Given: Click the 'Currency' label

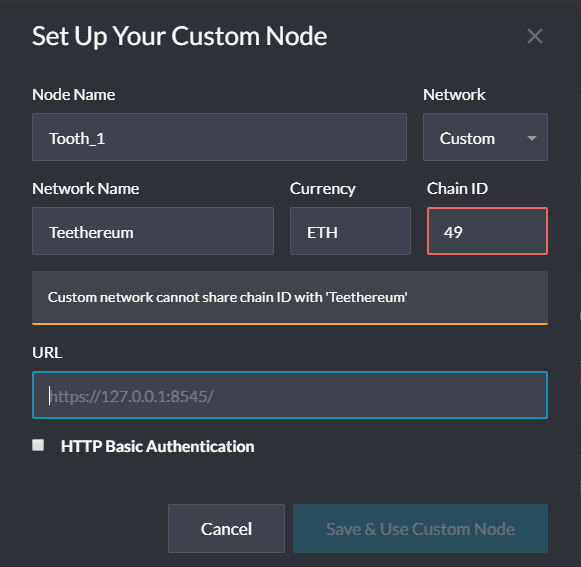Looking at the screenshot, I should 322,189.
